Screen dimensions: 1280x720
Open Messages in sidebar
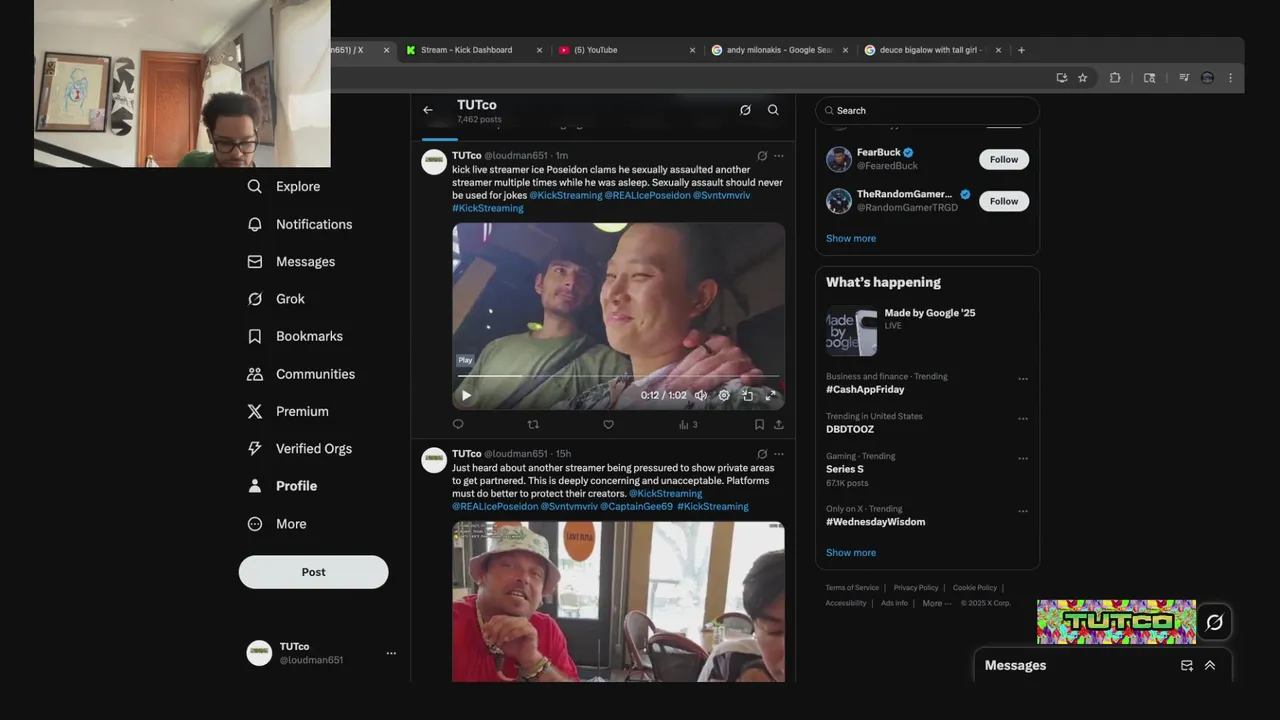(291, 261)
